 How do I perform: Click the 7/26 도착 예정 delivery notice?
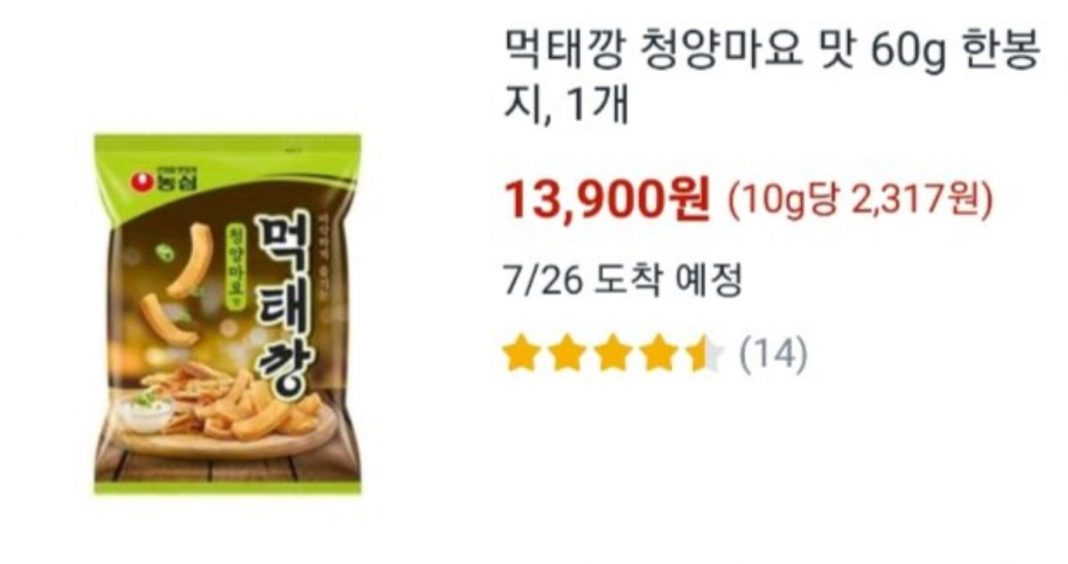click(x=623, y=281)
